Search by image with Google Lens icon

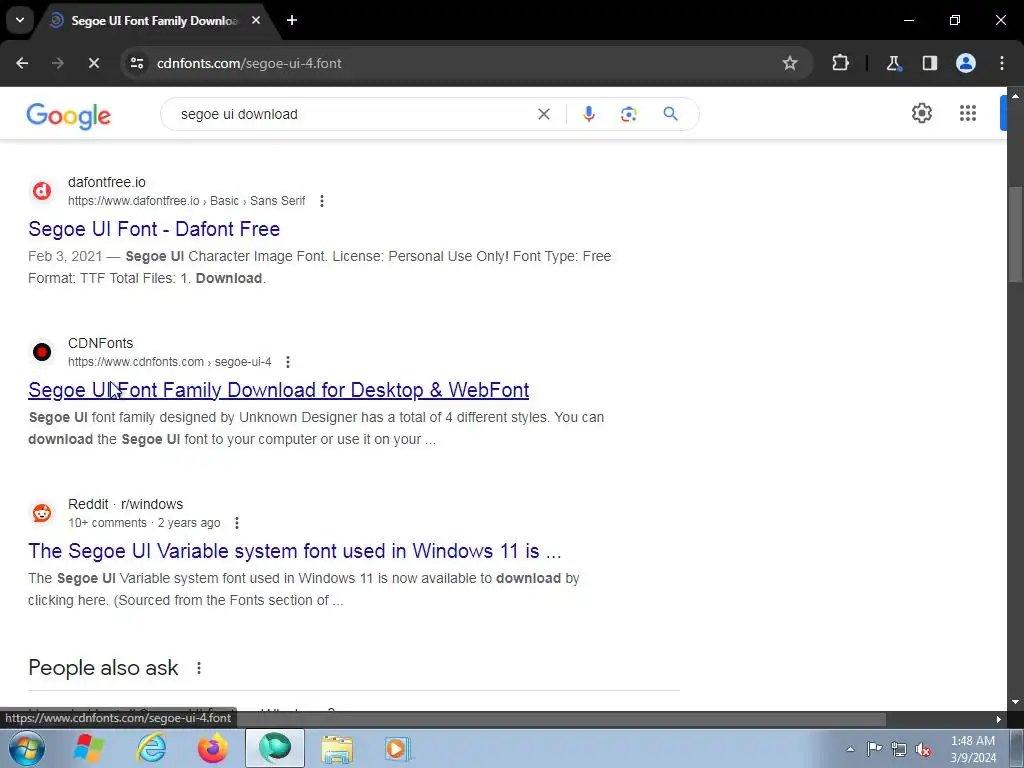[x=628, y=114]
